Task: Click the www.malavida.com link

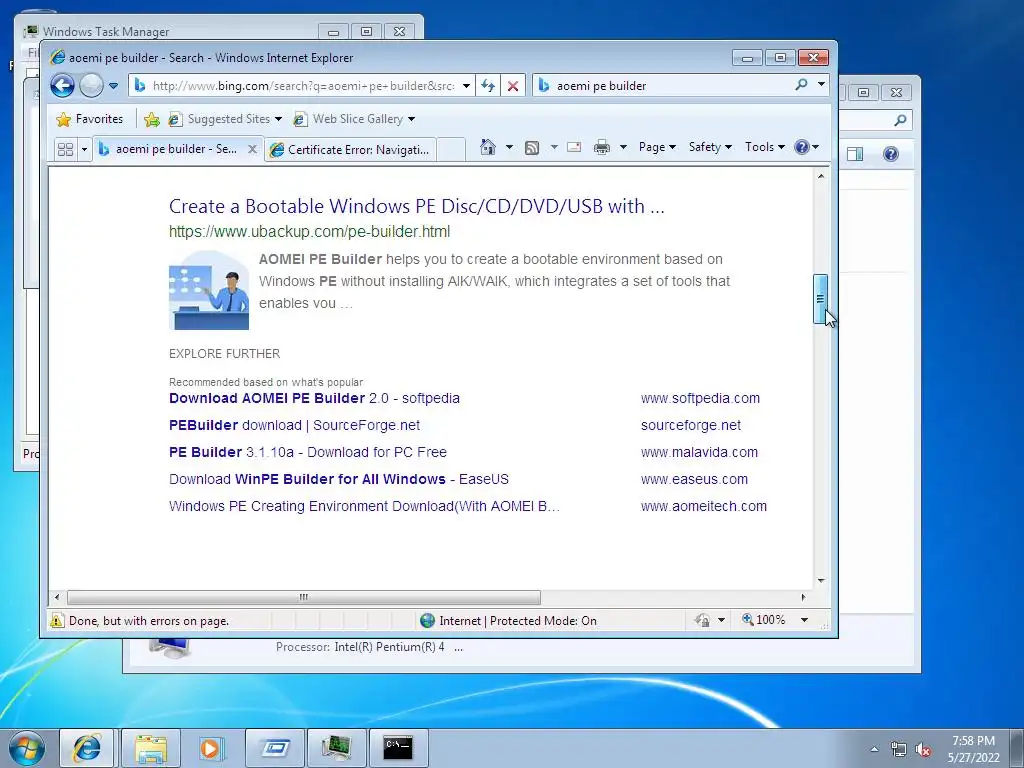Action: coord(699,452)
